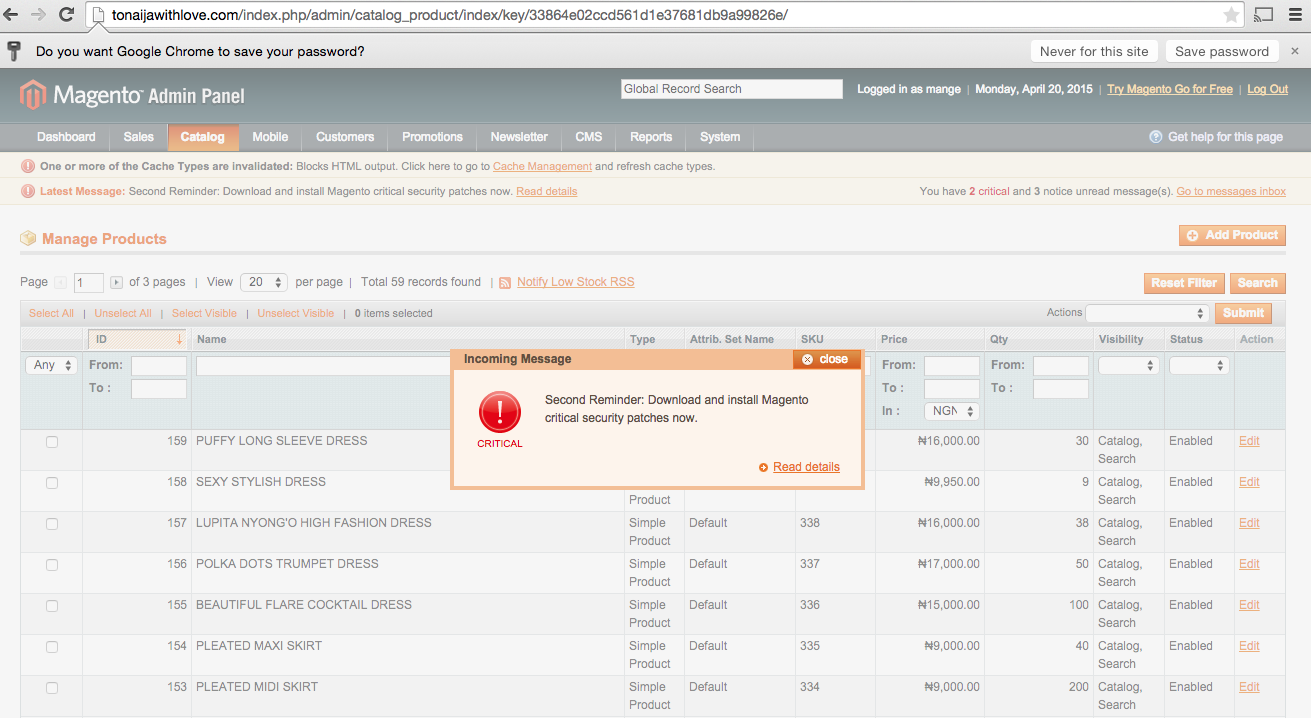Image resolution: width=1311 pixels, height=718 pixels.
Task: Open the Cache Management link
Action: pyautogui.click(x=542, y=167)
